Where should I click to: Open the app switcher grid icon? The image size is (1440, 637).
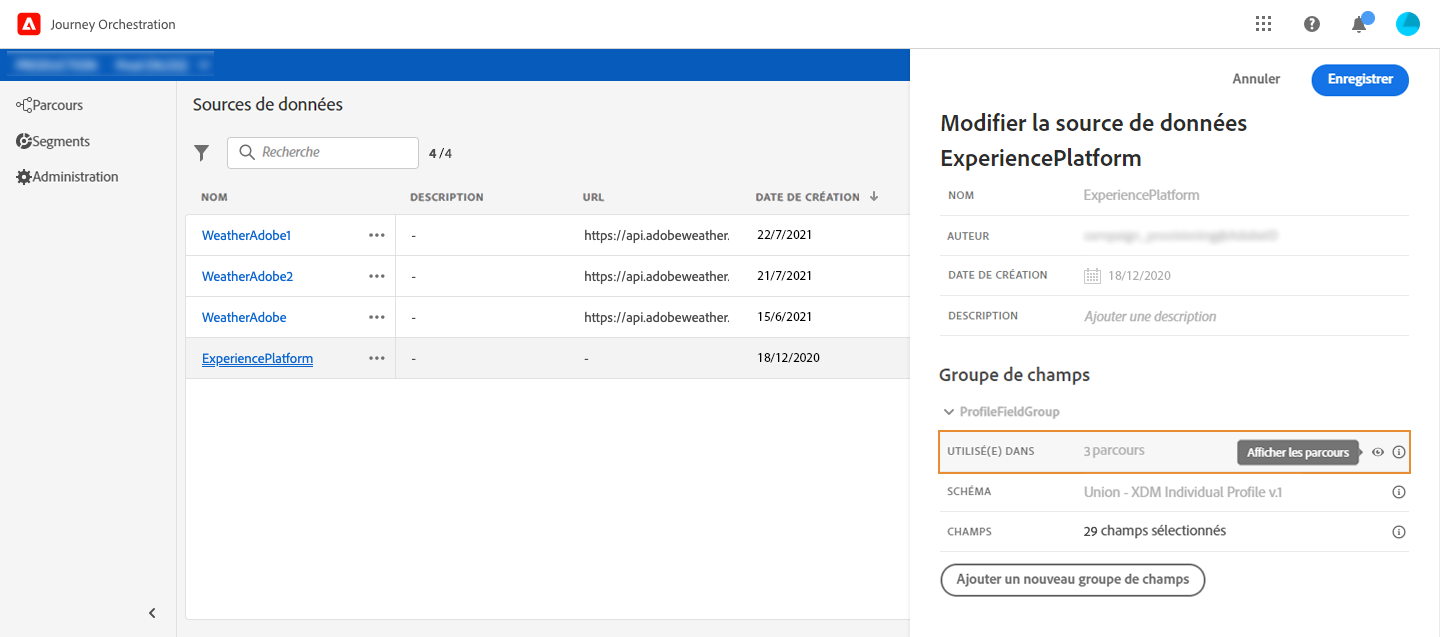(1263, 24)
